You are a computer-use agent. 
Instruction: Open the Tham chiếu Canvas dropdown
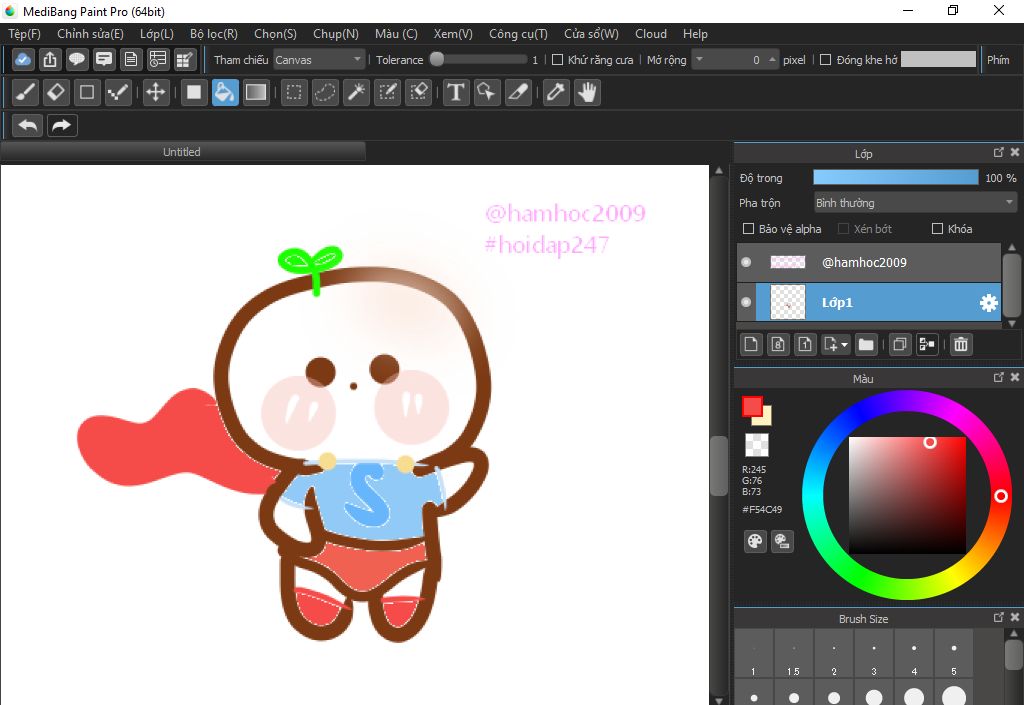[319, 60]
